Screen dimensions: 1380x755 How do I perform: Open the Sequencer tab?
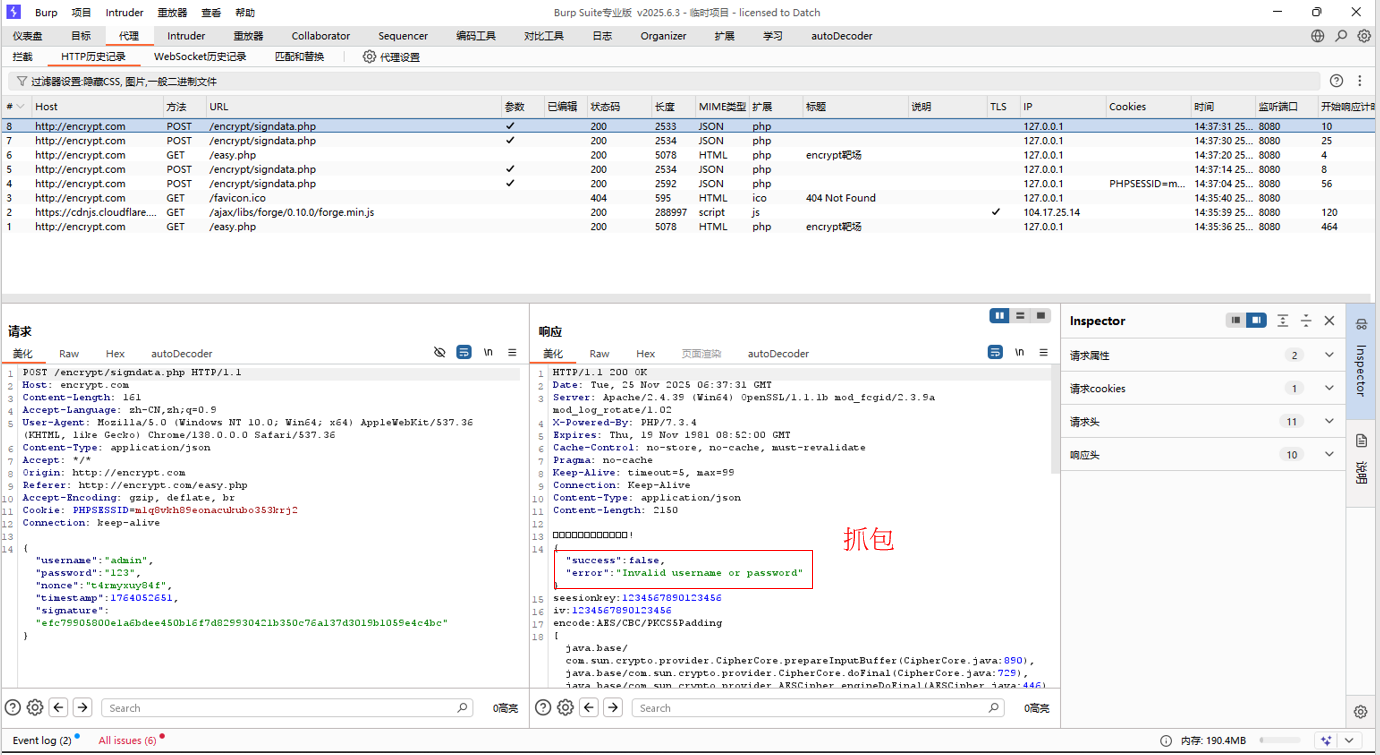point(403,36)
